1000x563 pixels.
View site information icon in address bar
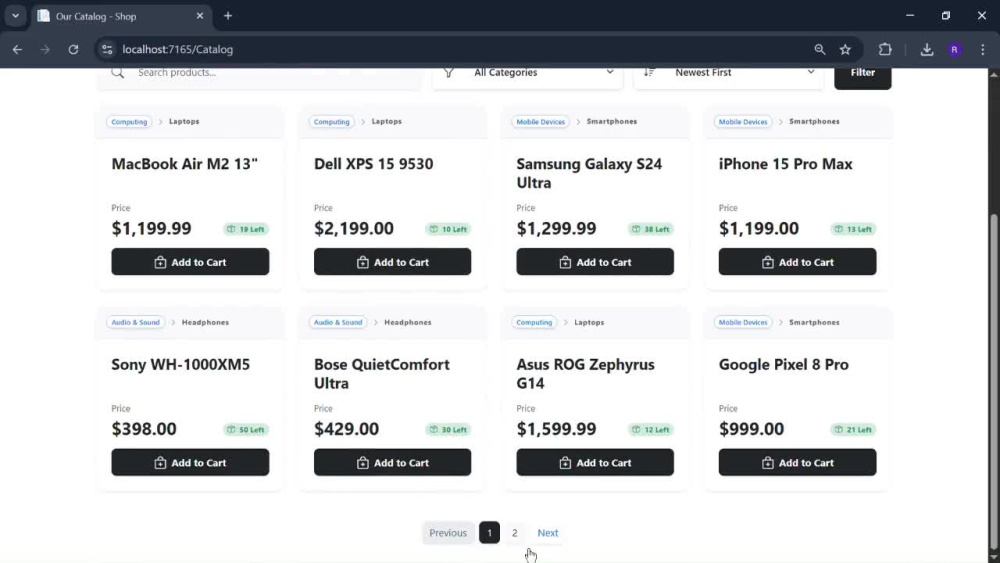point(107,49)
